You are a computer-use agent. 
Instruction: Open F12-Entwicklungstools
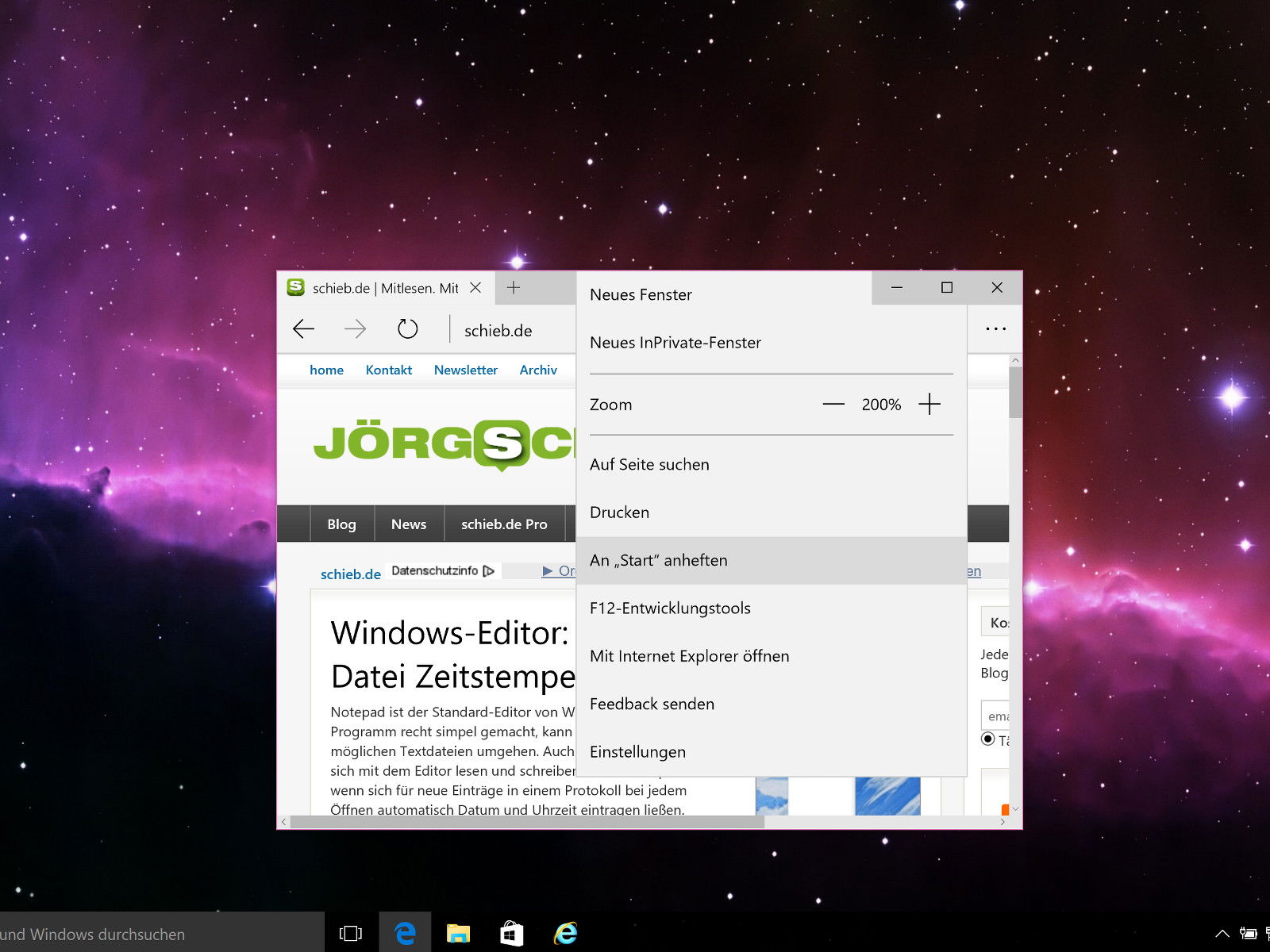pyautogui.click(x=772, y=608)
